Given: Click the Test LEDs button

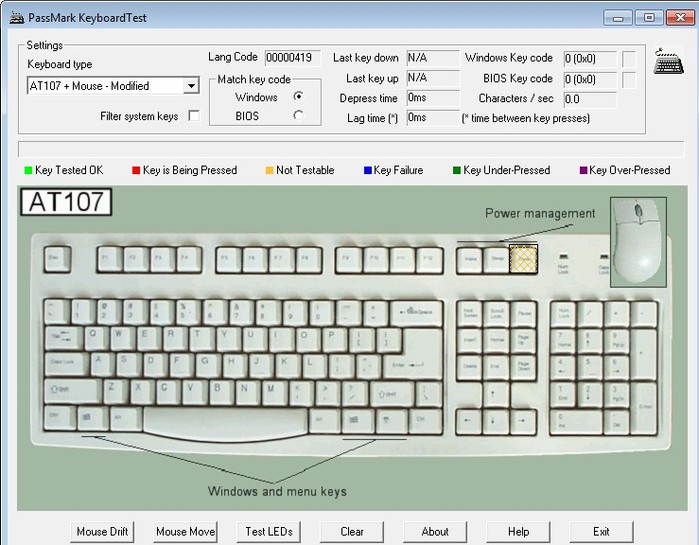Looking at the screenshot, I should pyautogui.click(x=269, y=532).
